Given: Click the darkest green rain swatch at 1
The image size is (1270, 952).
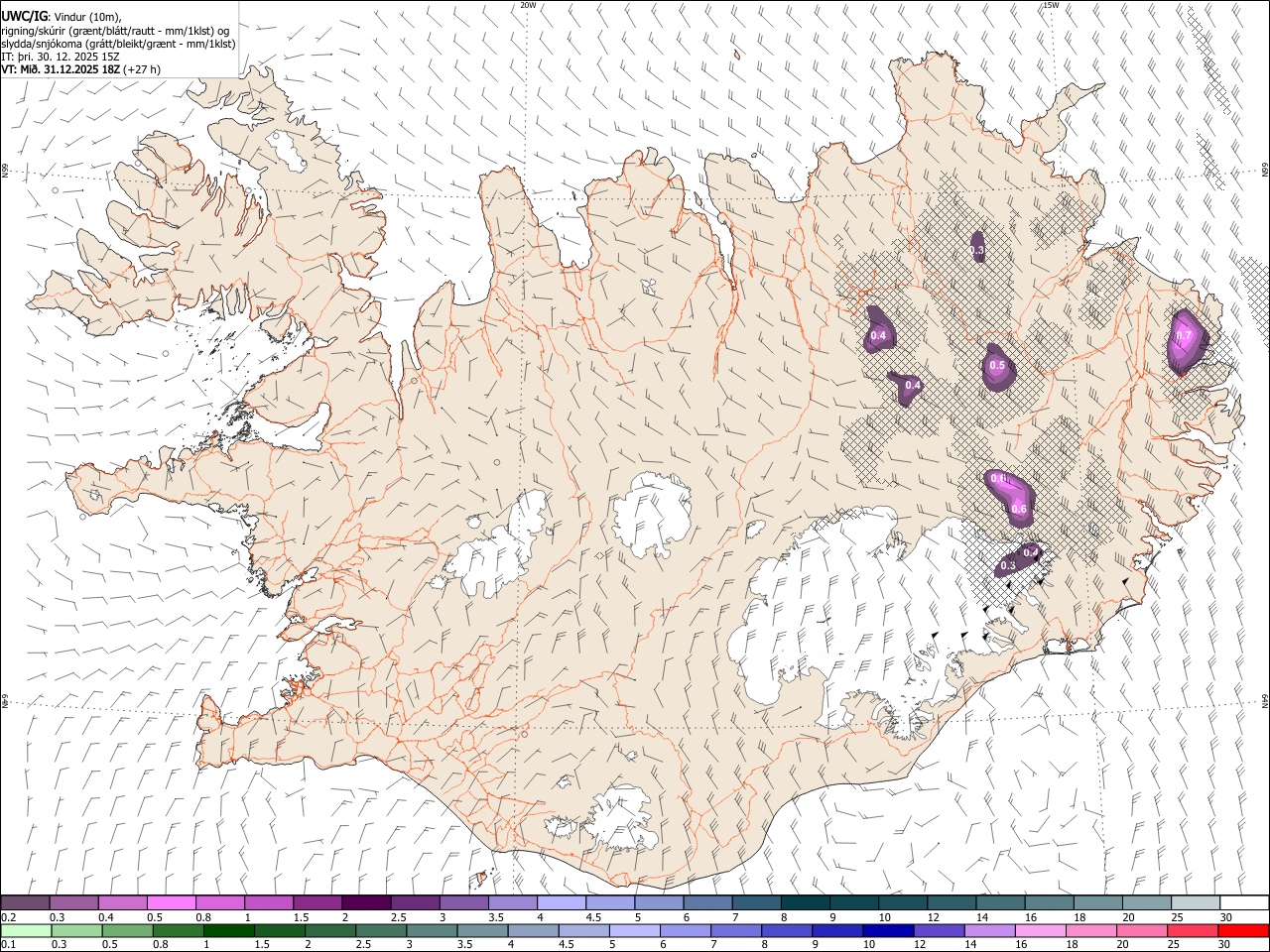Looking at the screenshot, I should coord(229,930).
